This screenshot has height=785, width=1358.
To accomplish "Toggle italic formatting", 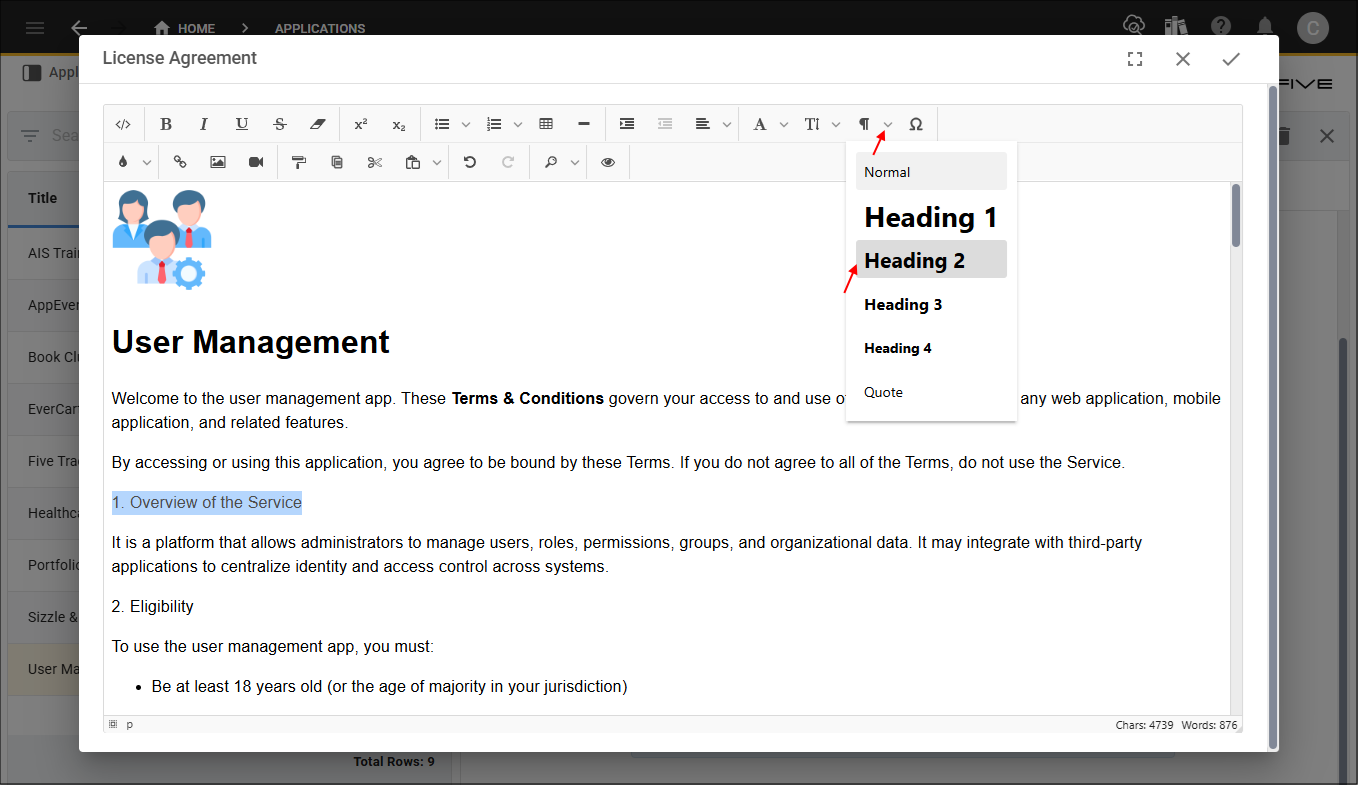I will pos(204,124).
